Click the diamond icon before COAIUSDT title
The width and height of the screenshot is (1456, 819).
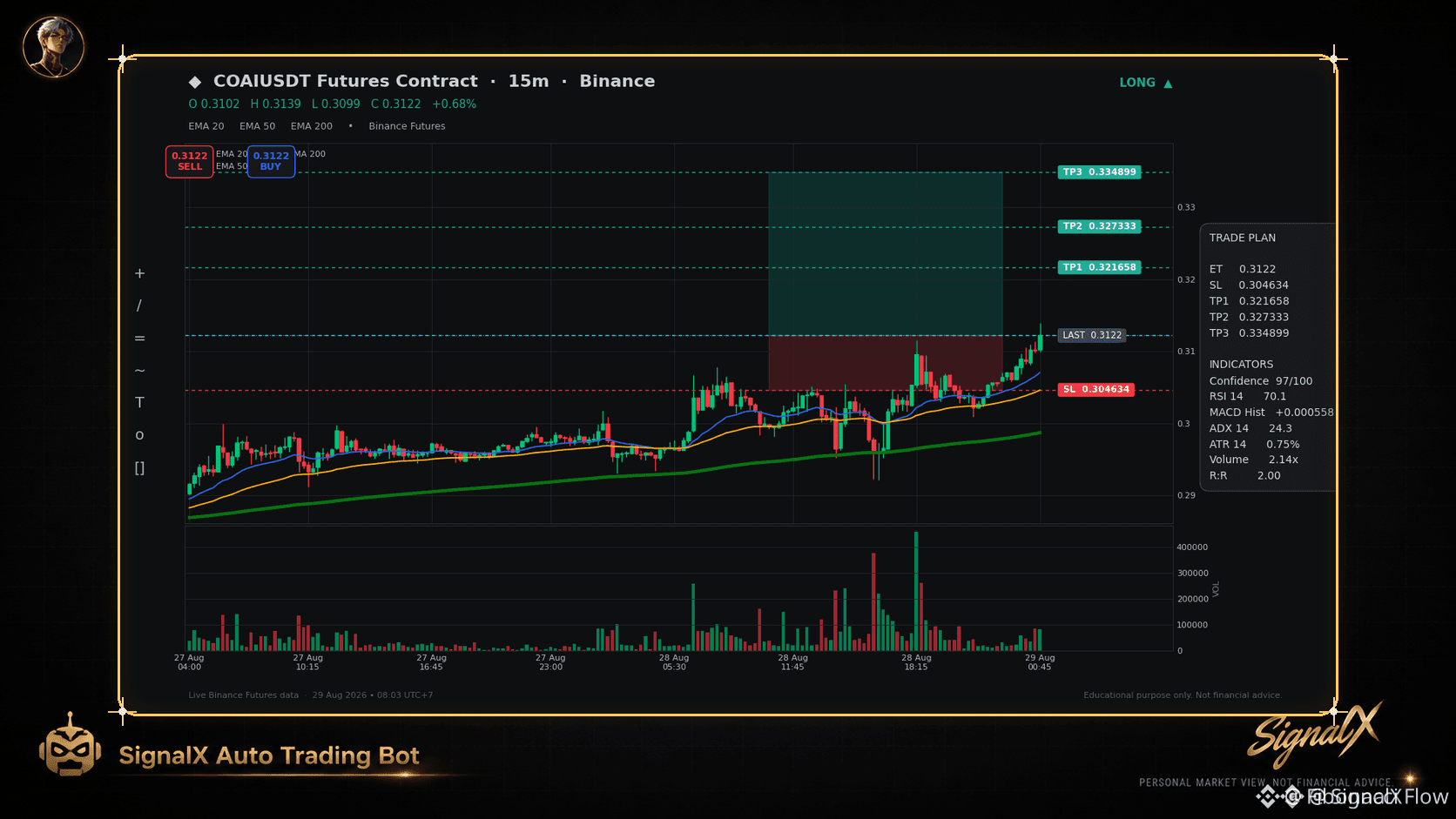coord(195,82)
